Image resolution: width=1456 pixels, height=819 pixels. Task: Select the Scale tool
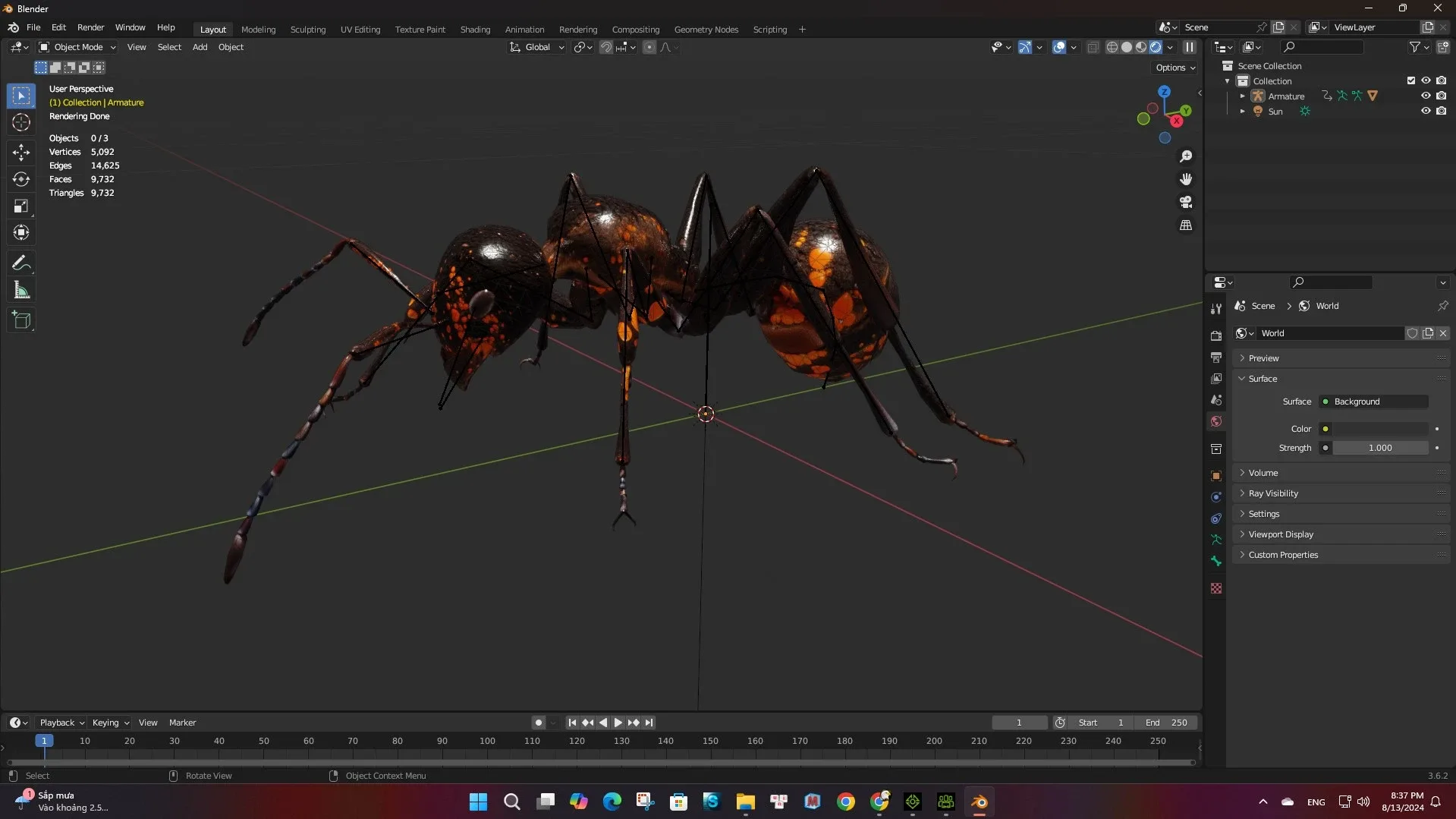click(x=21, y=206)
